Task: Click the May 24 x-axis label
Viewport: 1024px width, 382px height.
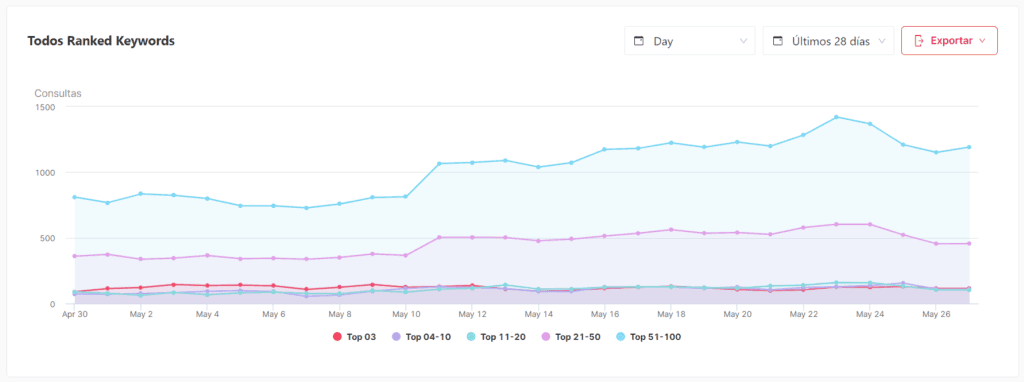Action: coord(870,314)
